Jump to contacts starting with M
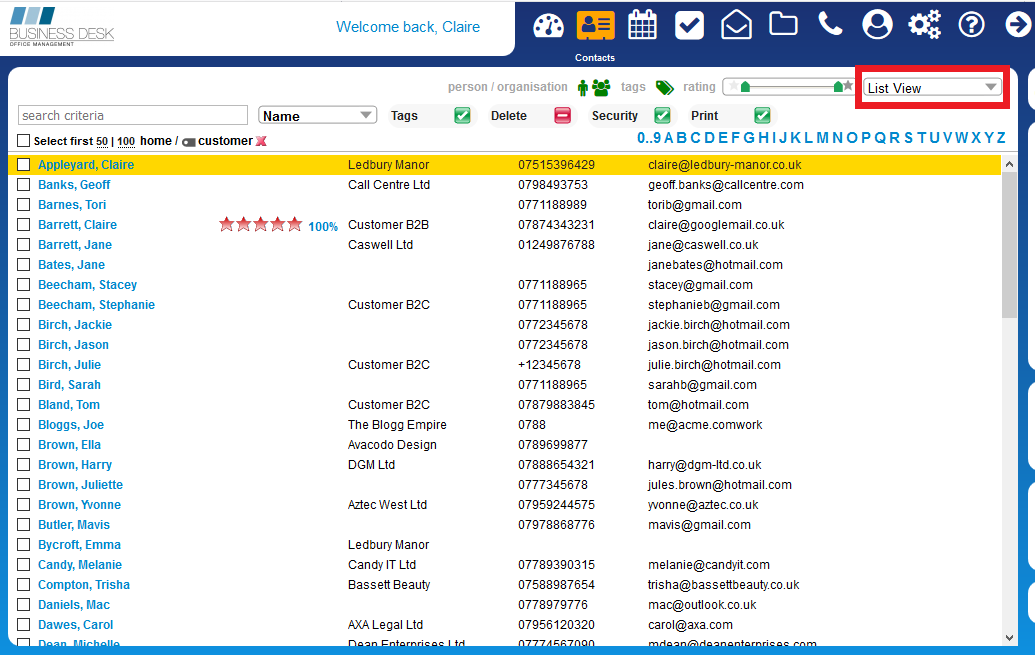 click(822, 137)
